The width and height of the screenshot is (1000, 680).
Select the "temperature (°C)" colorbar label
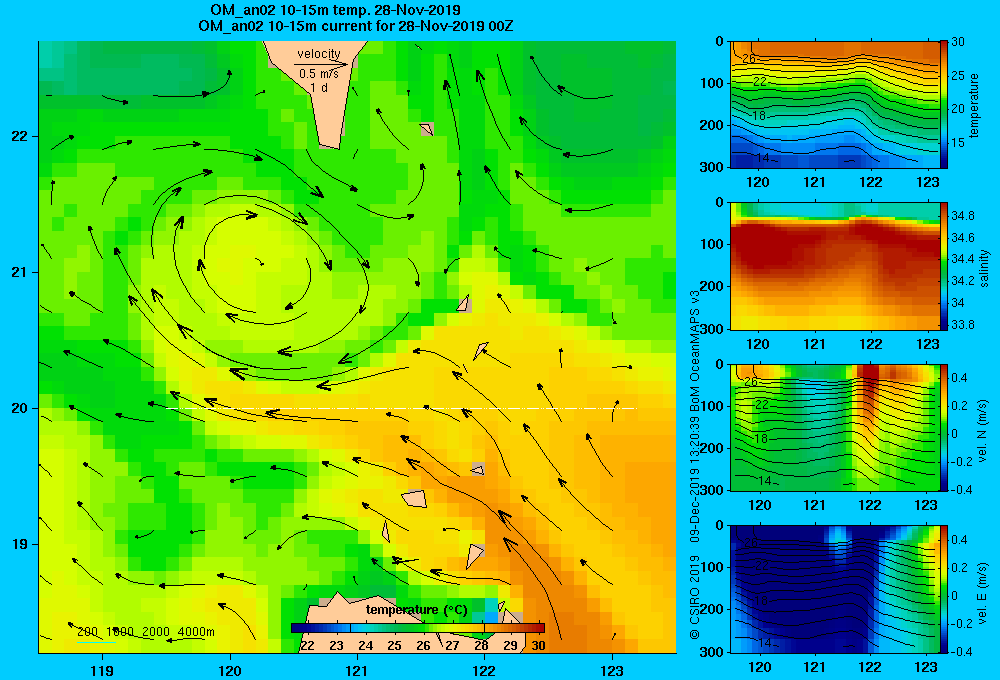pos(416,610)
